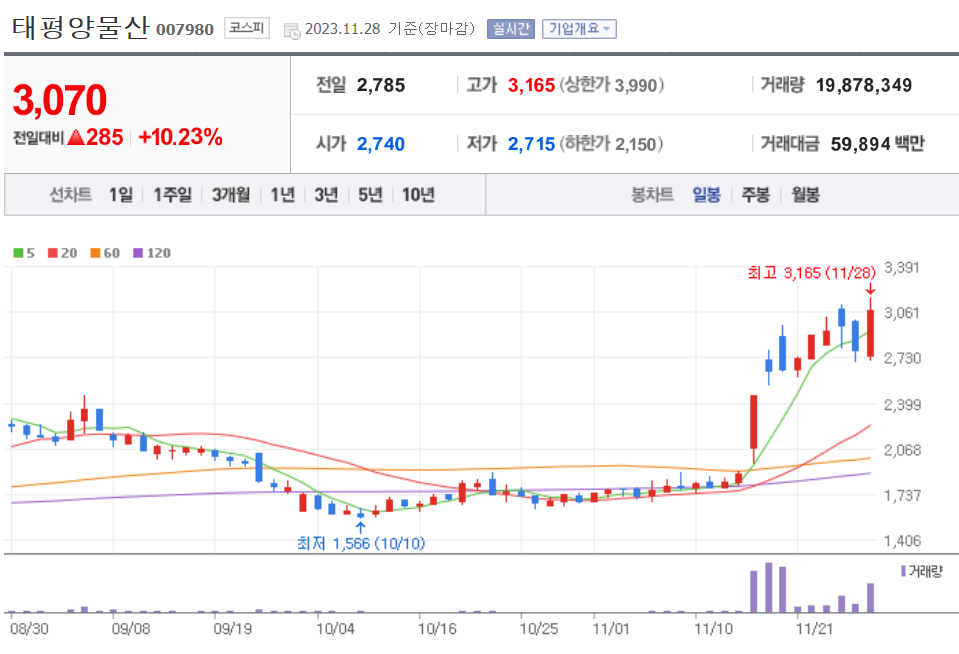Click the red 20-day moving average swatch
The height and width of the screenshot is (654, 959).
tap(53, 253)
